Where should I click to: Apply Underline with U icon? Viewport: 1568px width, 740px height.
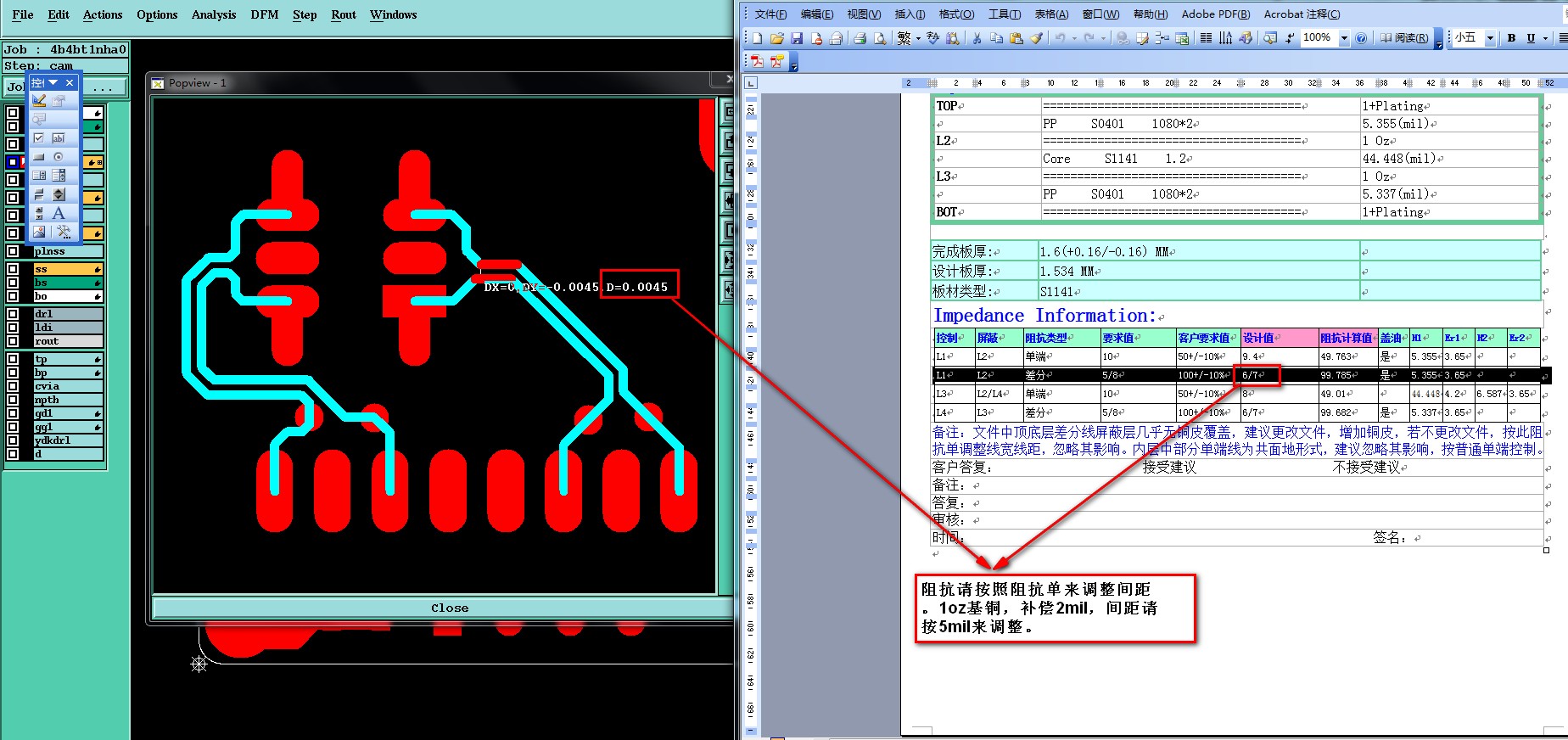pos(1531,38)
